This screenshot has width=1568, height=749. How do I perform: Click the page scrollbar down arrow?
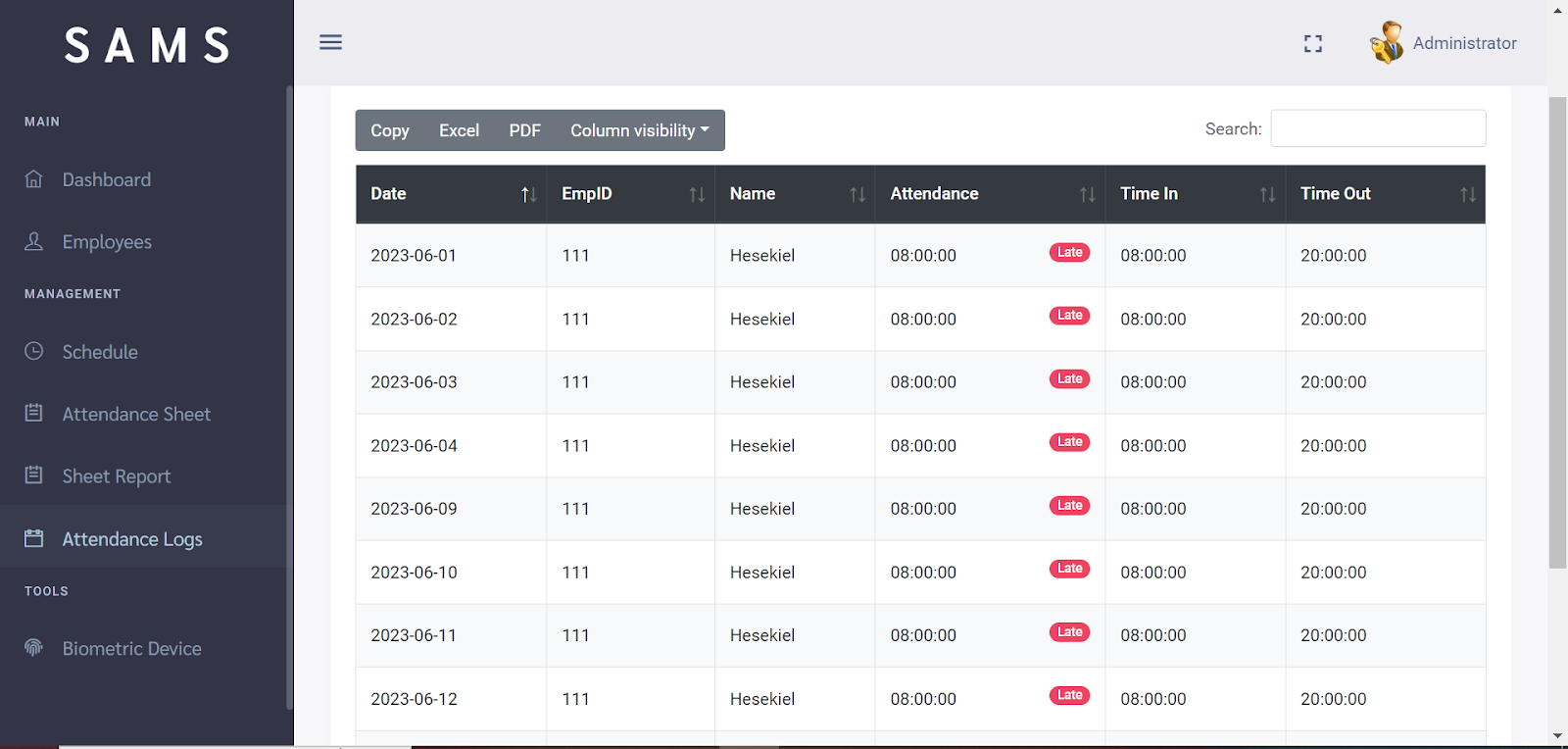[x=1557, y=735]
